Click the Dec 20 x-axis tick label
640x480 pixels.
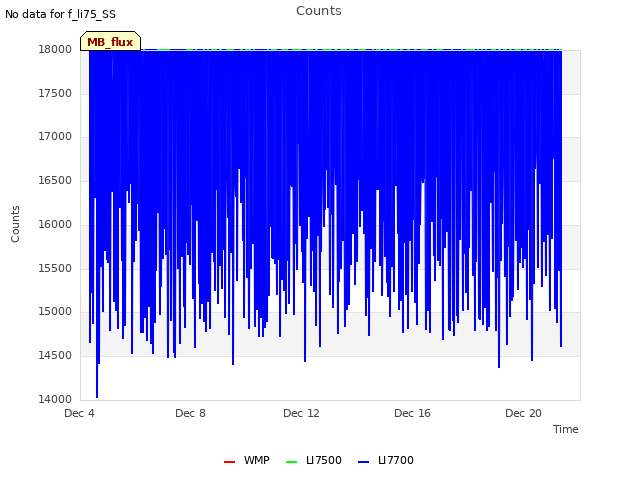coord(523,413)
